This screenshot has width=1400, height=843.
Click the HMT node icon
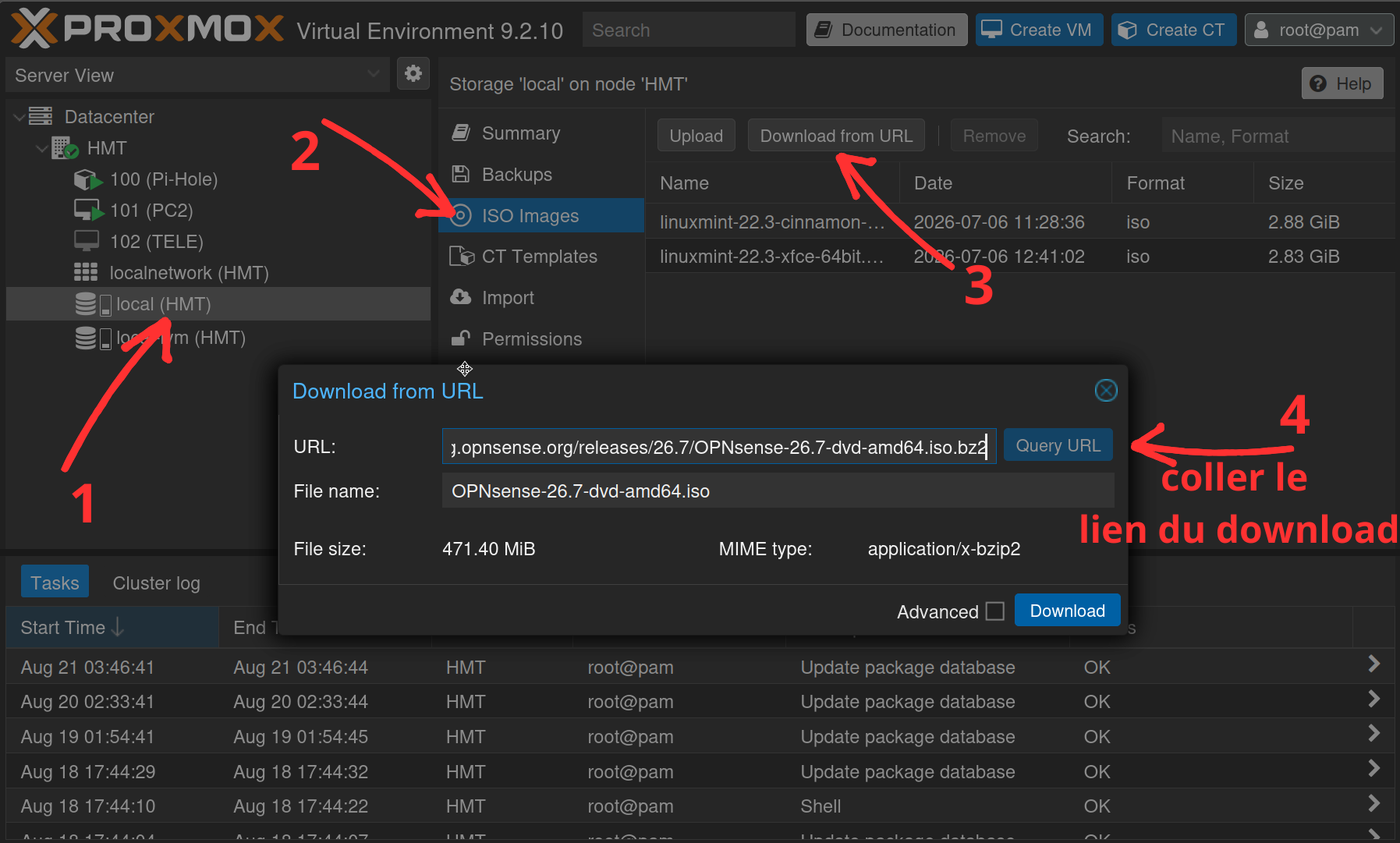click(x=65, y=147)
